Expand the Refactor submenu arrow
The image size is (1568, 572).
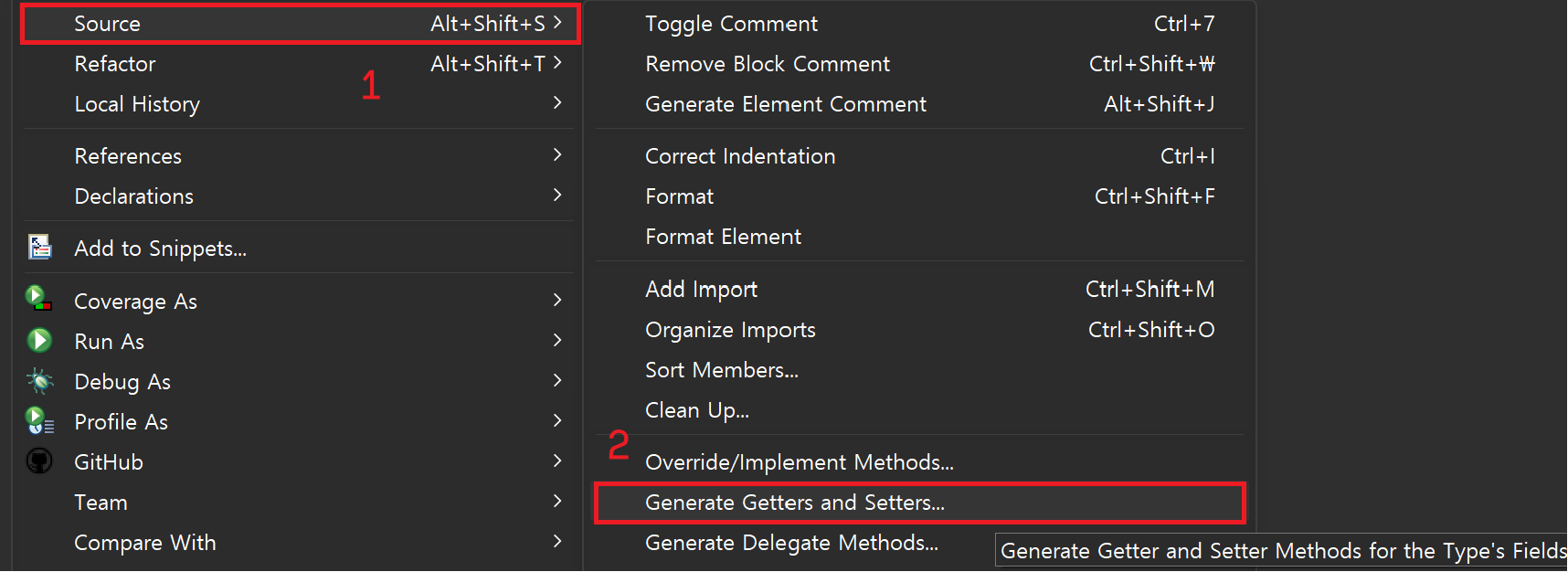click(x=557, y=62)
